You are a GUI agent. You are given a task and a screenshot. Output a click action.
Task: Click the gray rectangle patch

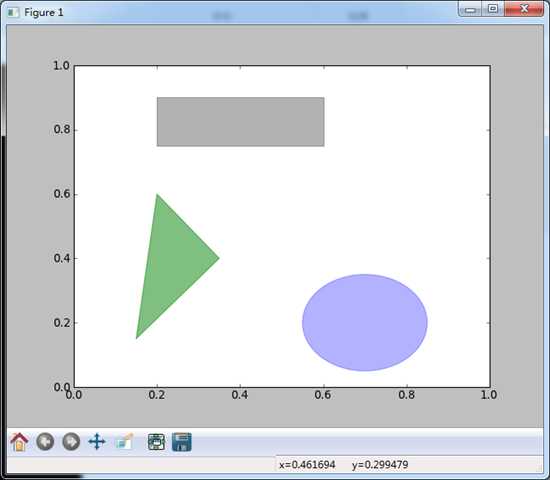(x=241, y=121)
